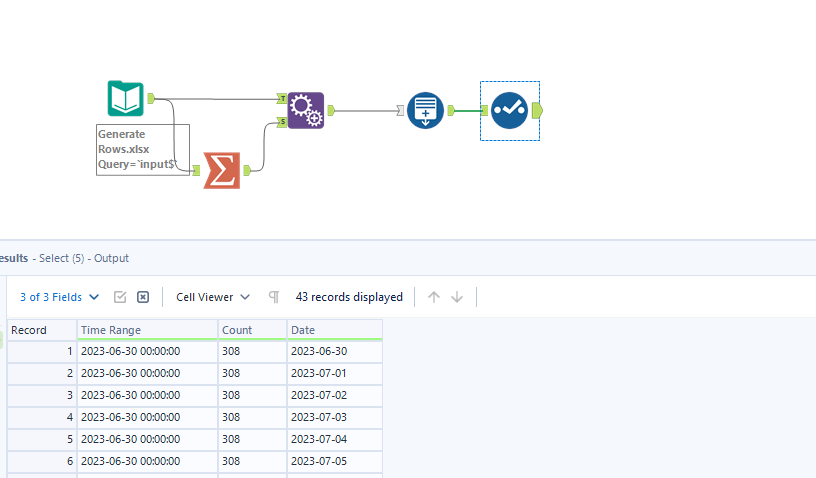The width and height of the screenshot is (816, 478).
Task: Click the next record down arrow
Action: (x=457, y=297)
